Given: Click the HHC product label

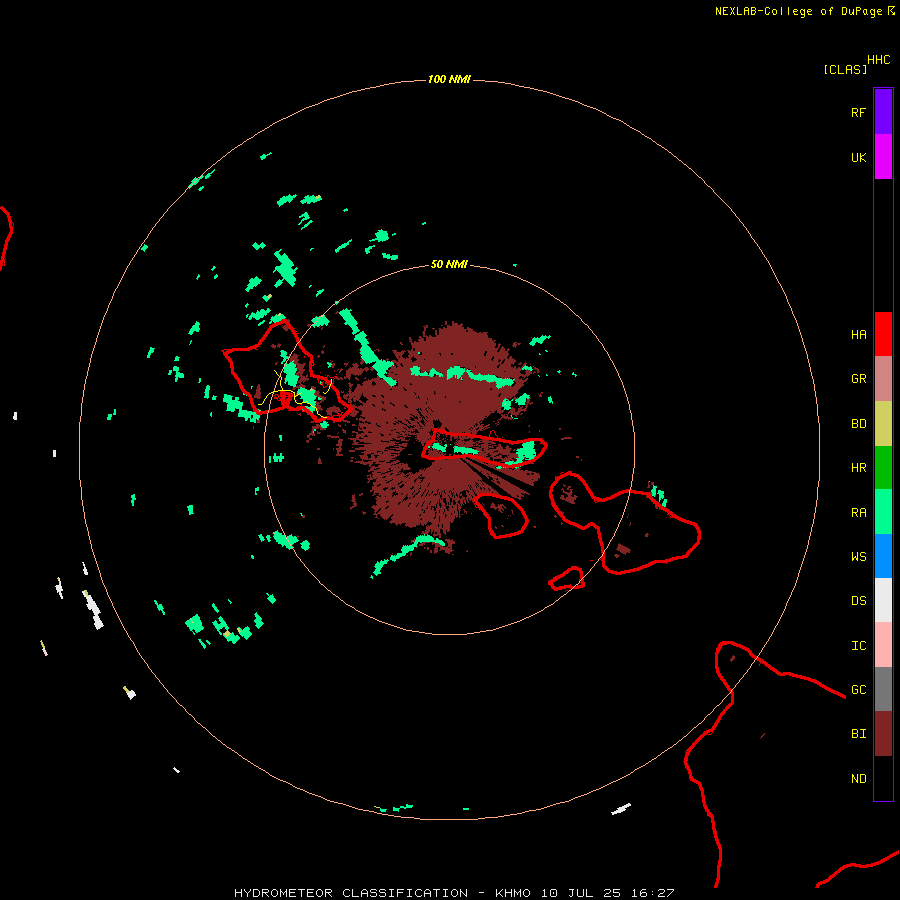Looking at the screenshot, I should (x=879, y=60).
